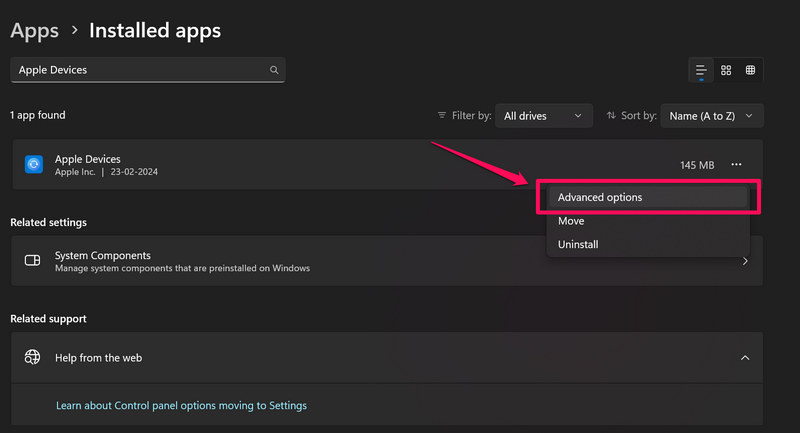Click the Apple Devices app name
The height and width of the screenshot is (433, 800).
point(88,159)
